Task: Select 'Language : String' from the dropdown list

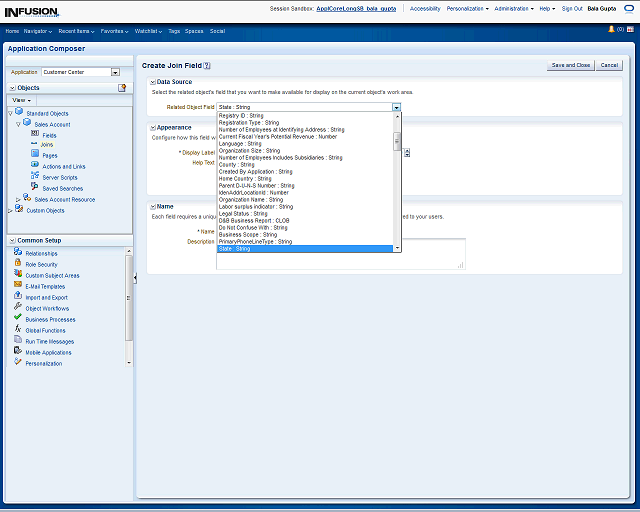Action: pos(240,143)
